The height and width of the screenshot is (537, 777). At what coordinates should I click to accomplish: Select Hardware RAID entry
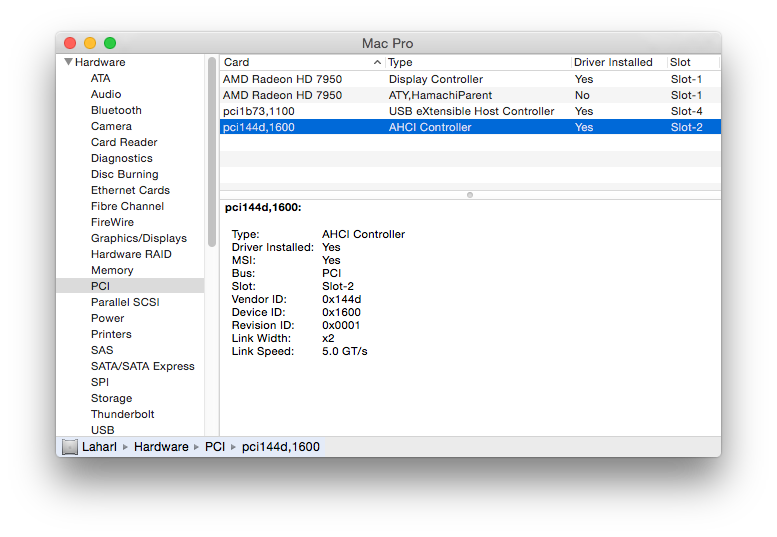click(x=131, y=254)
